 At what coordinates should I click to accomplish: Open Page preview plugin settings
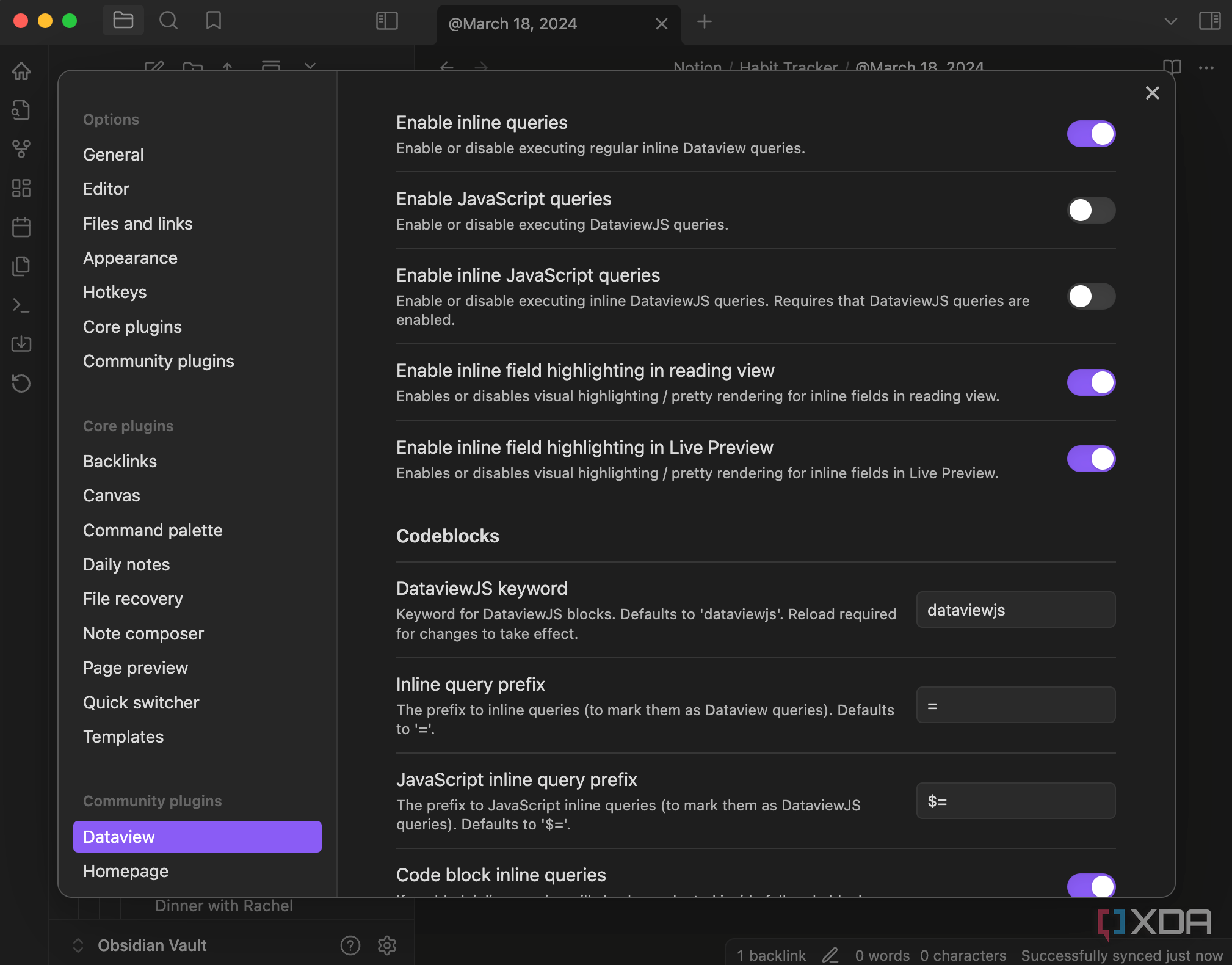tap(197, 668)
